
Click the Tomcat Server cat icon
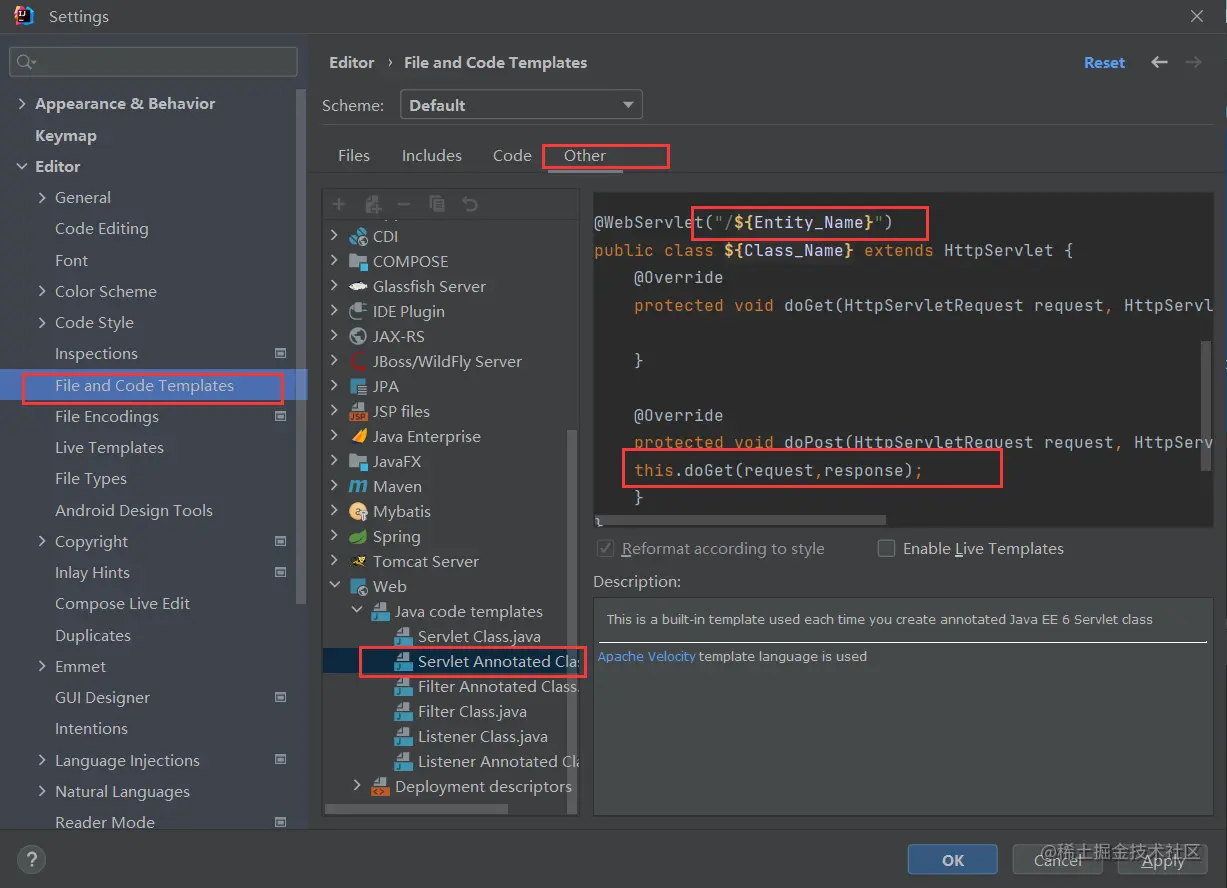click(358, 561)
